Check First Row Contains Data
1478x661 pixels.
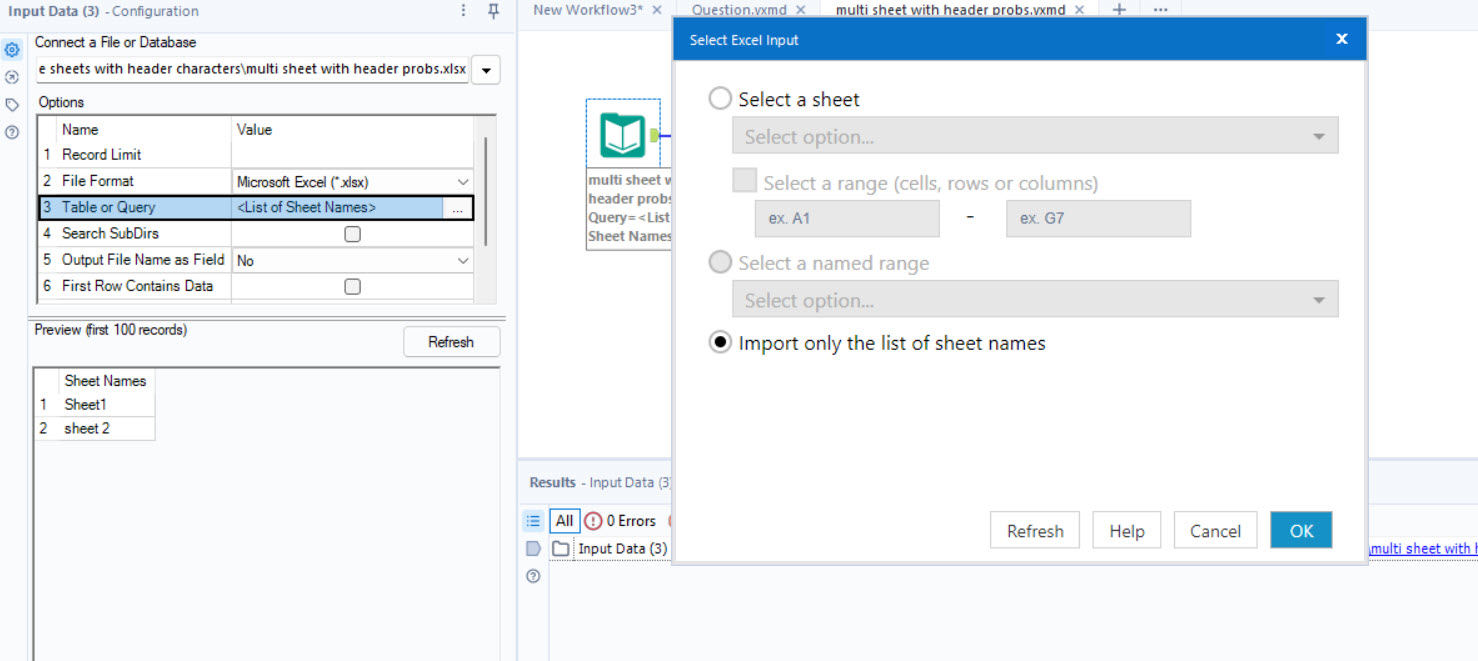352,286
